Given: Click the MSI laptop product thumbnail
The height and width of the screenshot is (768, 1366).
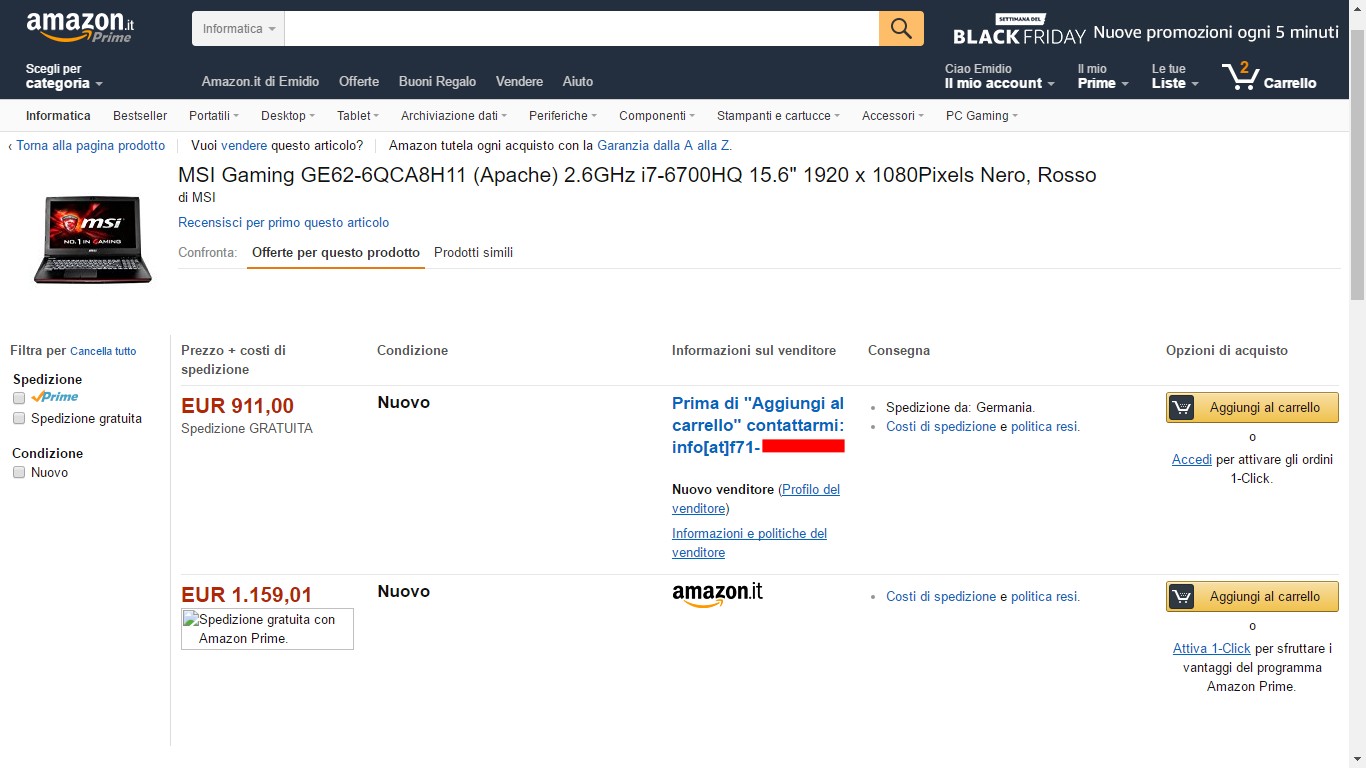Looking at the screenshot, I should point(93,240).
